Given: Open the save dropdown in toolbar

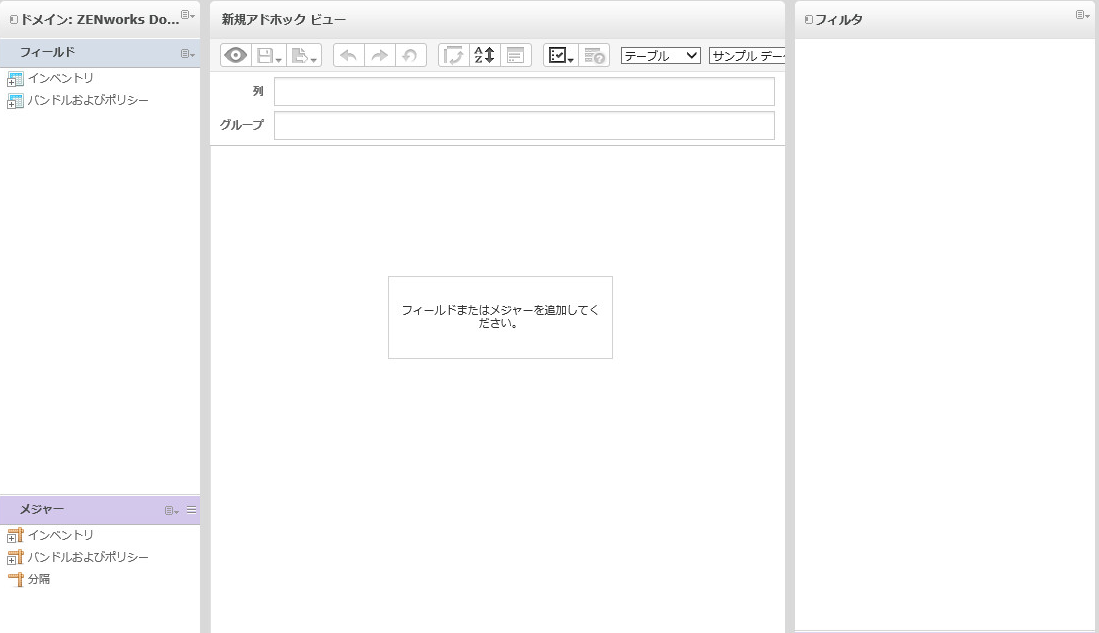Looking at the screenshot, I should pyautogui.click(x=269, y=55).
